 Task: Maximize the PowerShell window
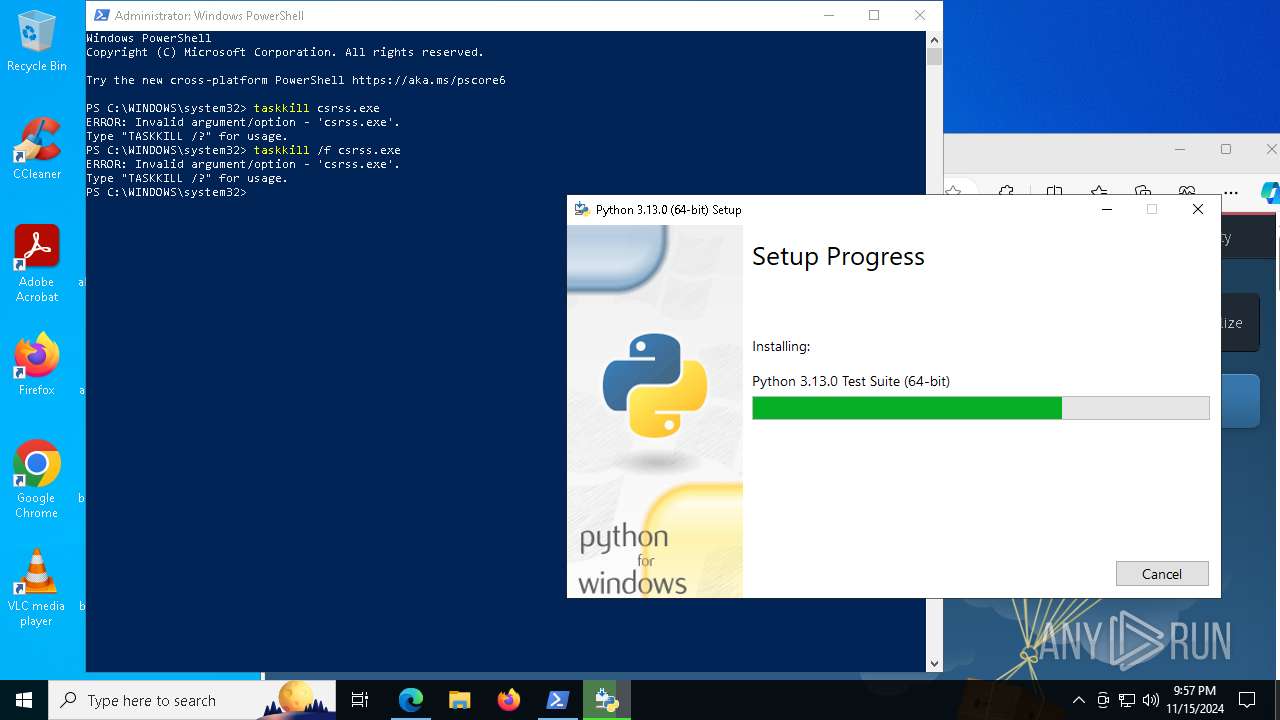tap(874, 15)
